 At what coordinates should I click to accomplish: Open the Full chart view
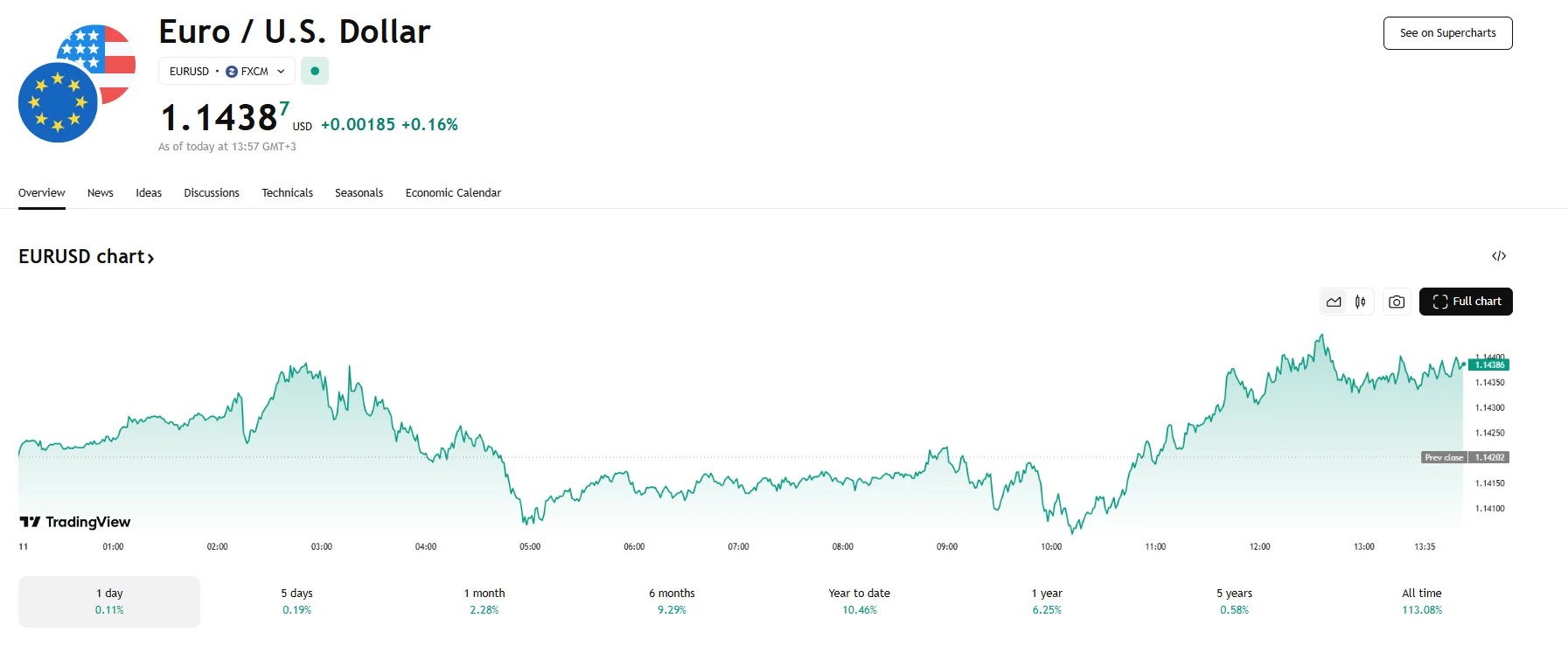(1466, 302)
